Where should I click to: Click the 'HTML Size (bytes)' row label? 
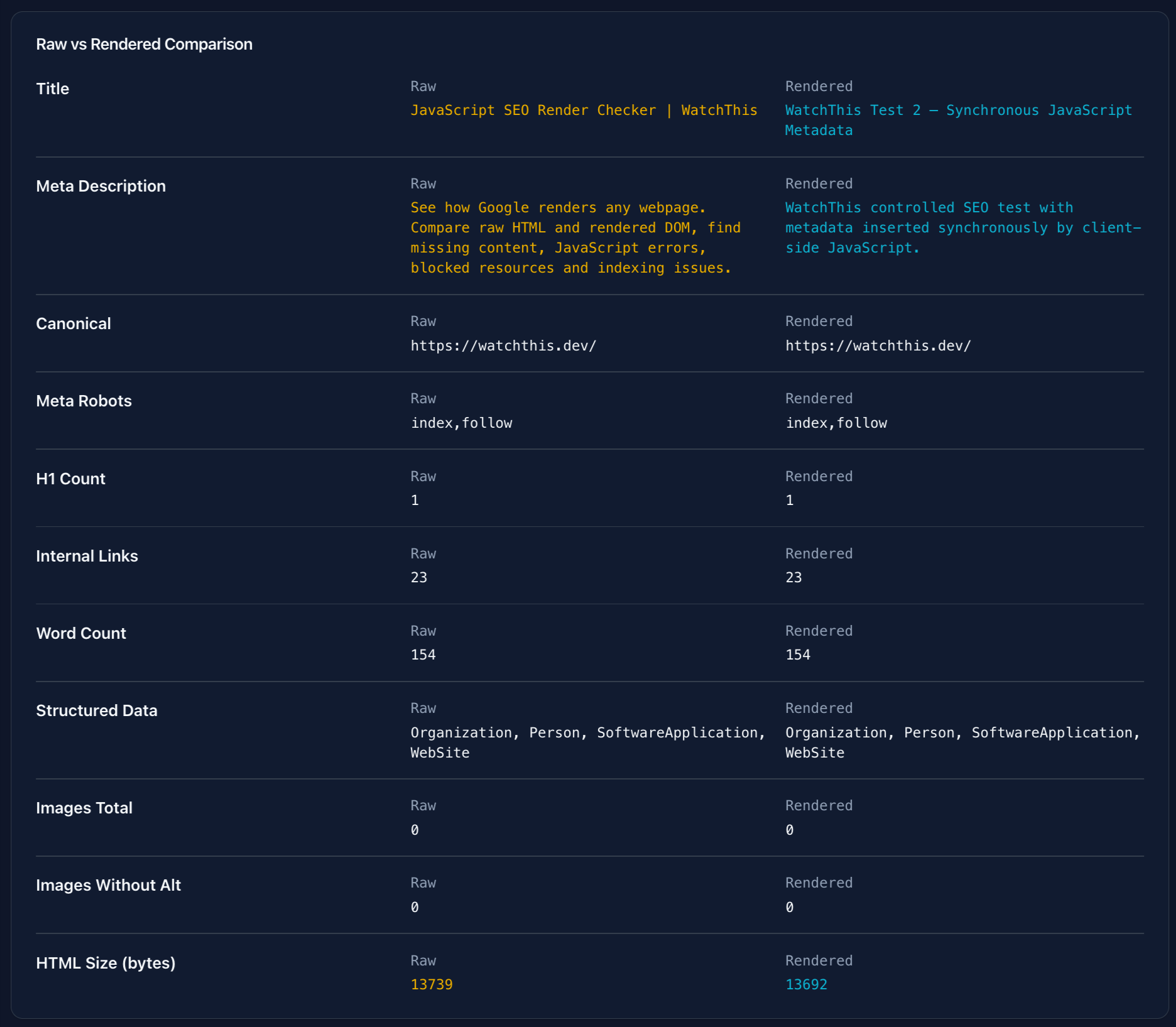coord(106,964)
